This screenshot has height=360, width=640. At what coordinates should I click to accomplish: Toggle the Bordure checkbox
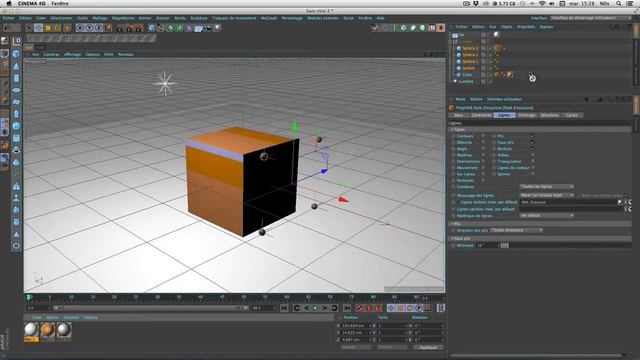[x=533, y=149]
